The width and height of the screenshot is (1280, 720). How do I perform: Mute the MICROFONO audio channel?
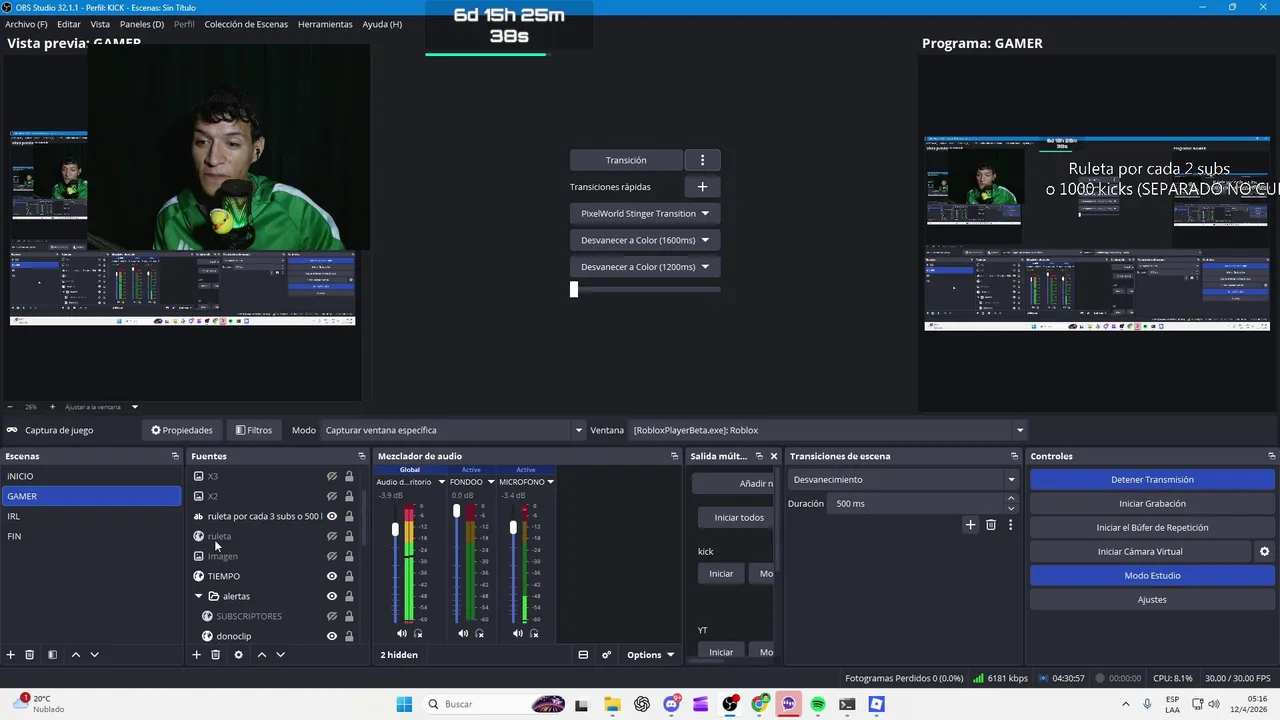[518, 633]
